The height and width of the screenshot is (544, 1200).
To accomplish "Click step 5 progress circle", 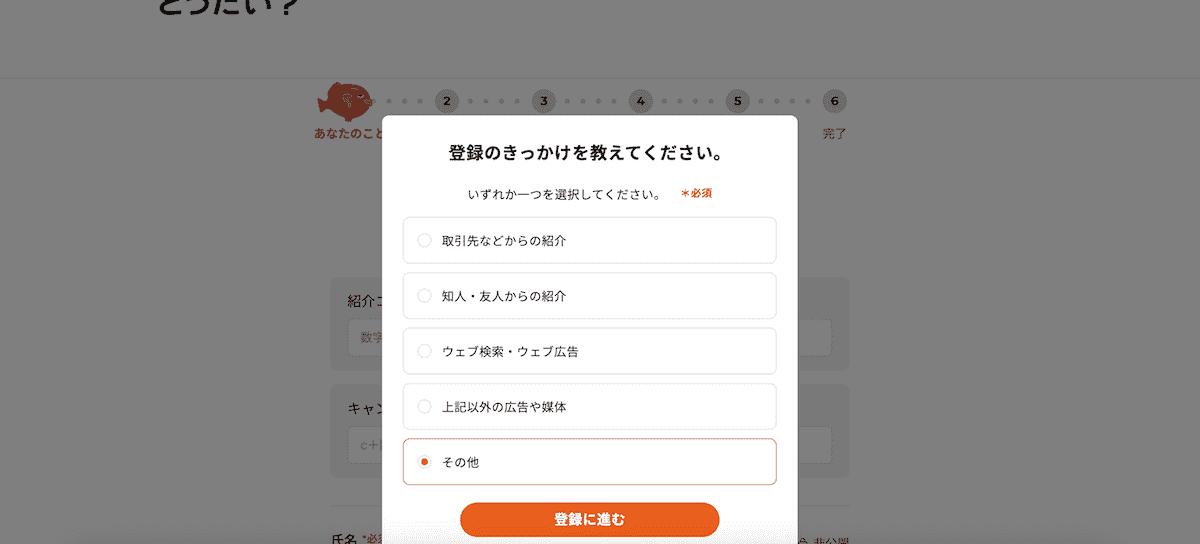I will (x=737, y=100).
